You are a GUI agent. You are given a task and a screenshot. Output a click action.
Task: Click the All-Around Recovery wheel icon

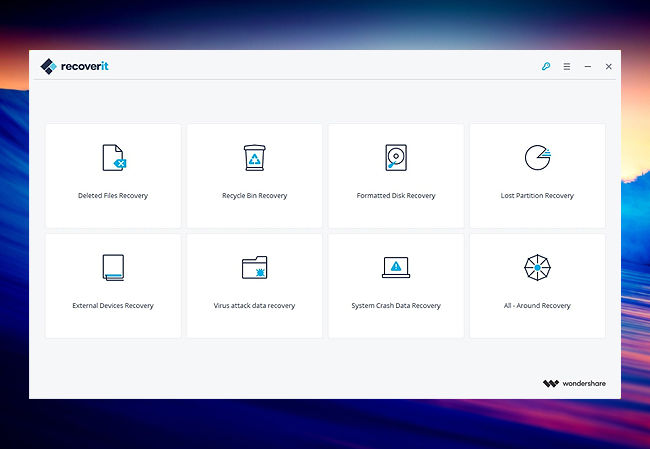click(537, 267)
